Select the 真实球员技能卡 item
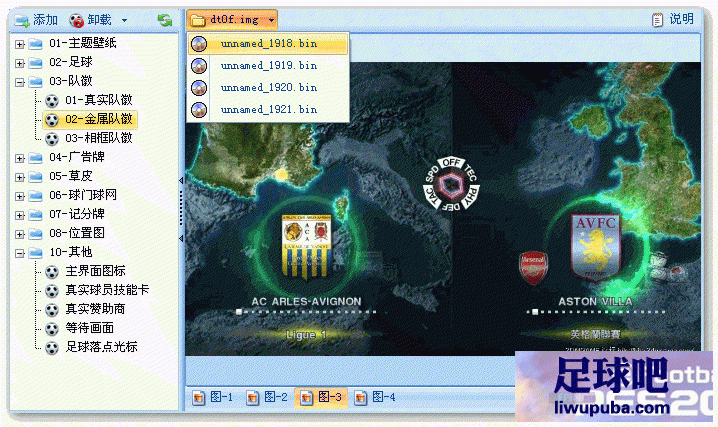 107,290
